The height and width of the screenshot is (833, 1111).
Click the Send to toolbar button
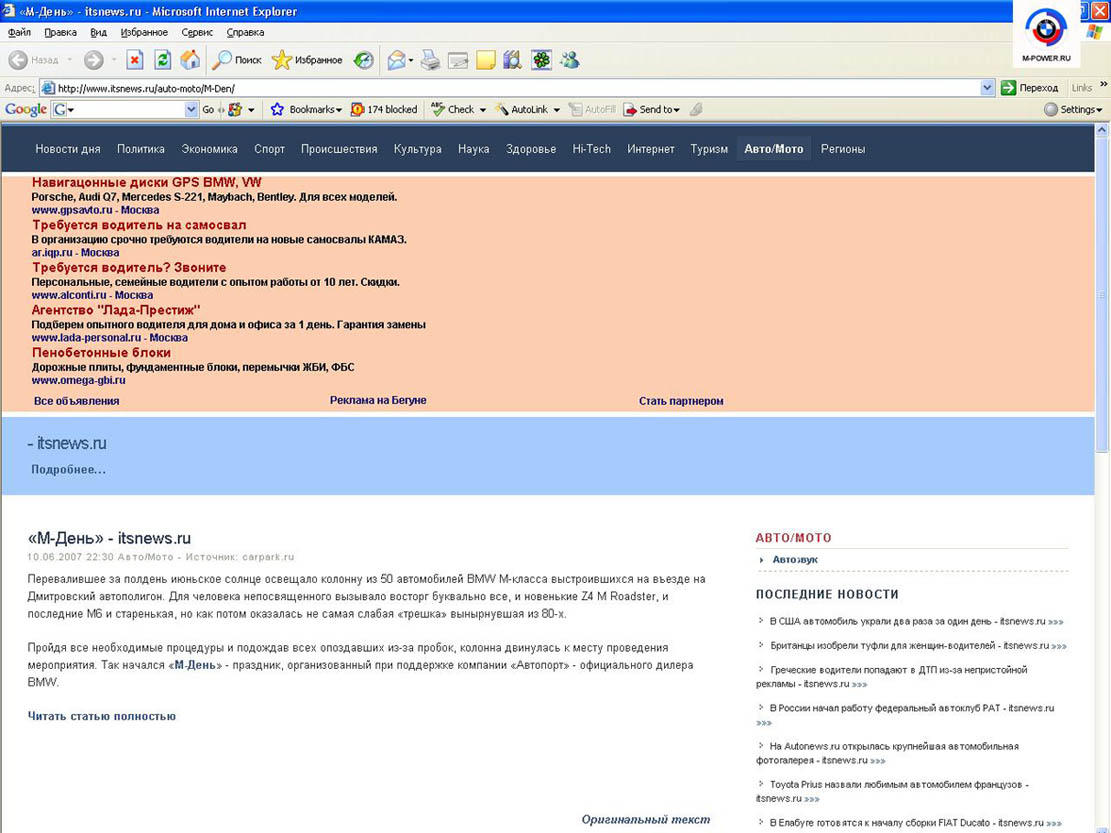(x=648, y=109)
